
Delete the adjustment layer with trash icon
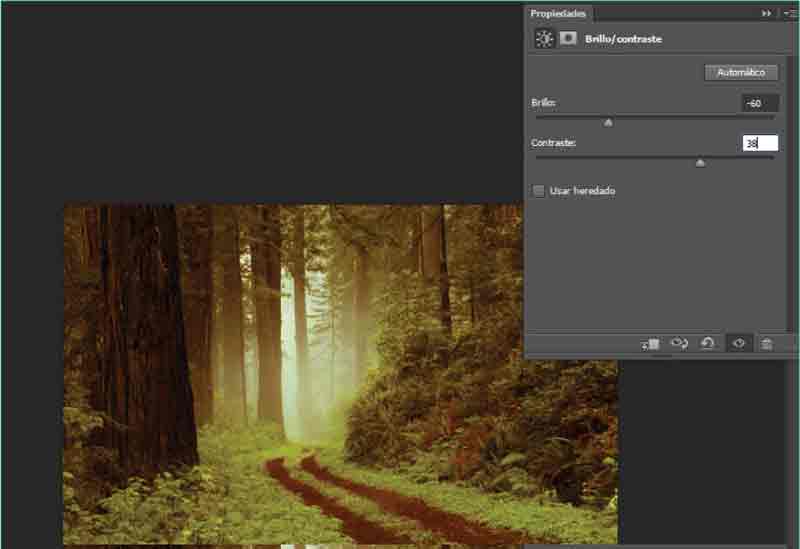pyautogui.click(x=767, y=343)
